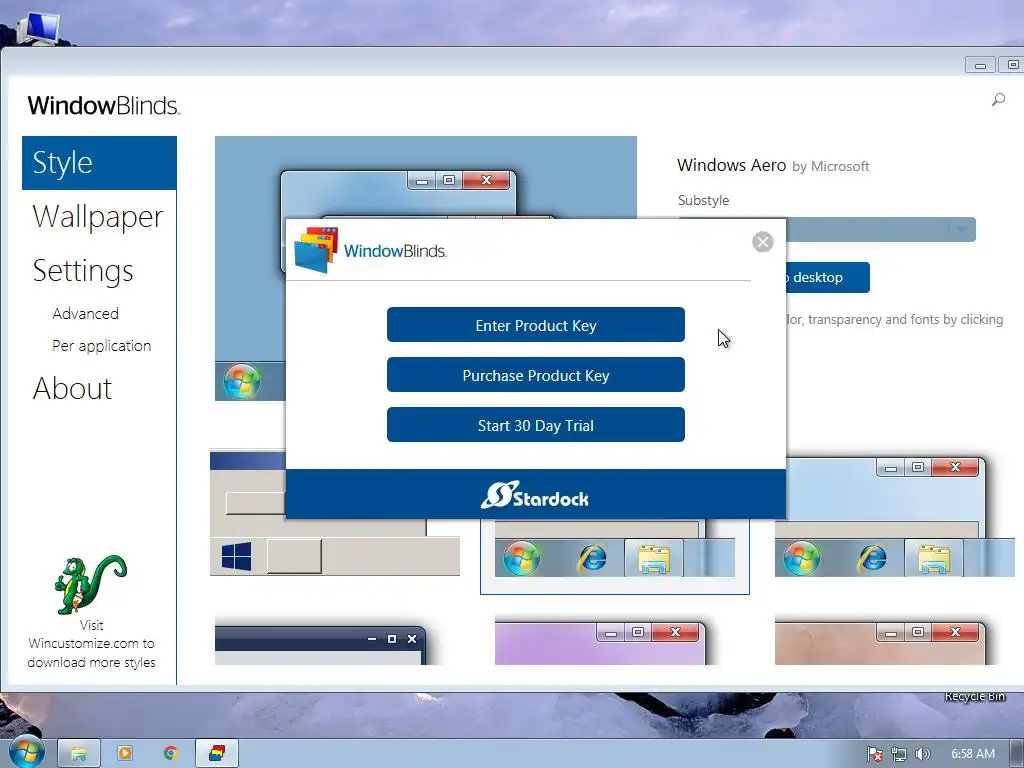Click the volume speaker tray icon
The height and width of the screenshot is (768, 1024).
(922, 754)
